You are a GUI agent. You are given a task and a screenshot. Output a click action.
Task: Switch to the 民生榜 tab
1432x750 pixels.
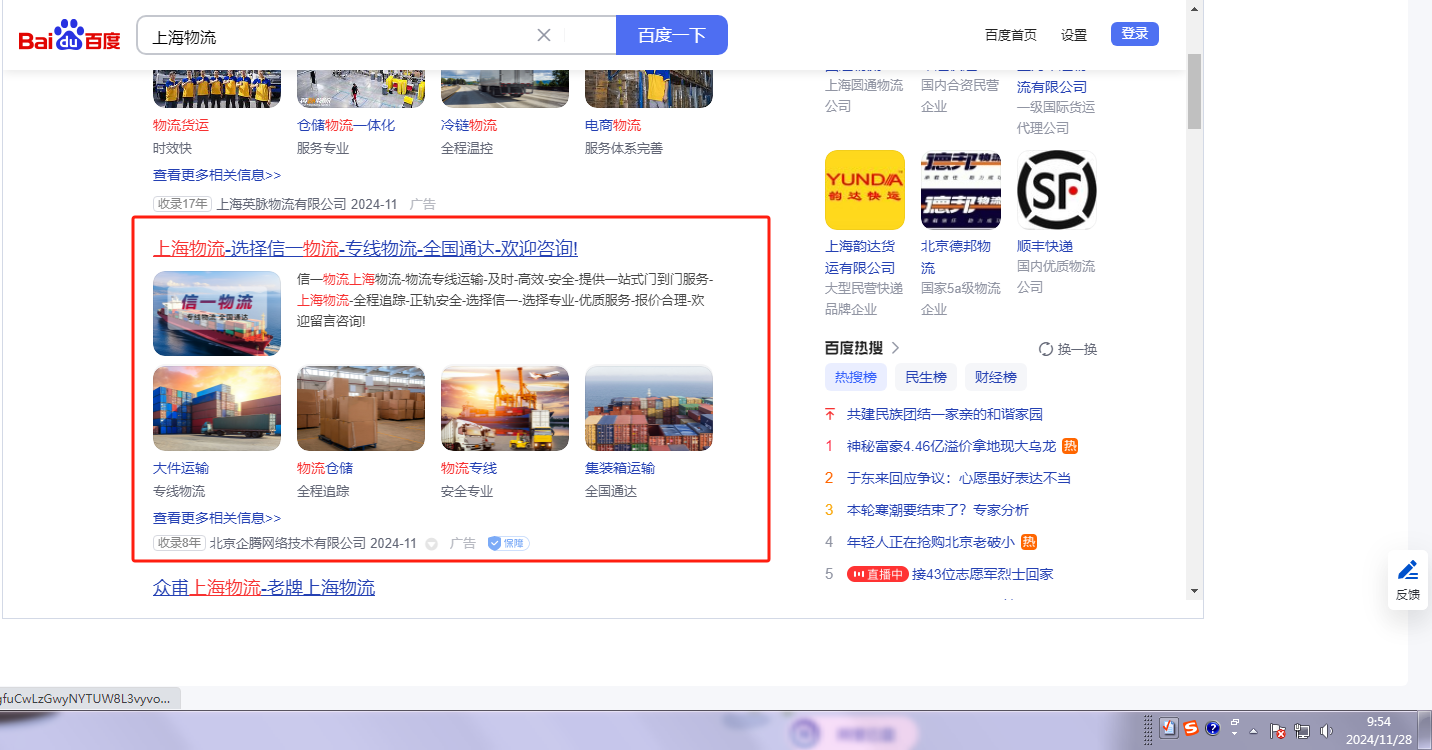926,377
